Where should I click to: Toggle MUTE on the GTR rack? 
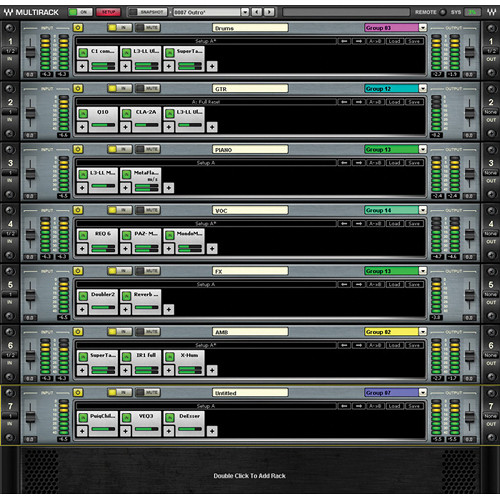(148, 88)
